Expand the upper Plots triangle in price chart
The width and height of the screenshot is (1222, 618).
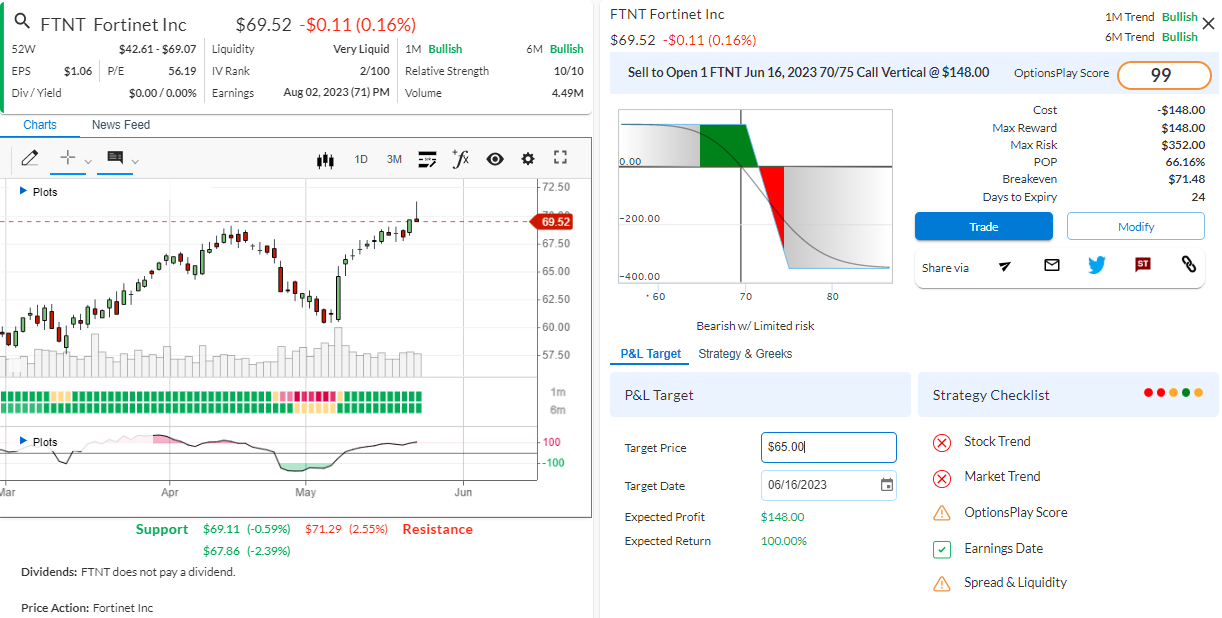pyautogui.click(x=23, y=190)
